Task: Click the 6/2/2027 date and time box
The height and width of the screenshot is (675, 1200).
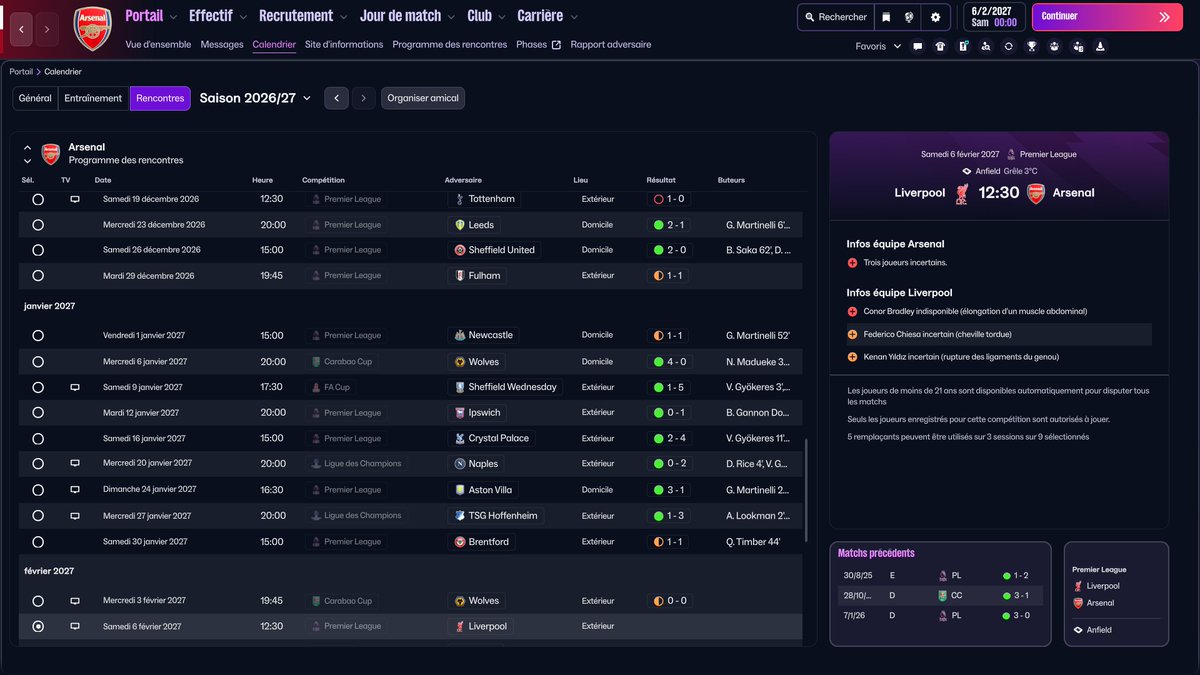Action: coord(994,17)
